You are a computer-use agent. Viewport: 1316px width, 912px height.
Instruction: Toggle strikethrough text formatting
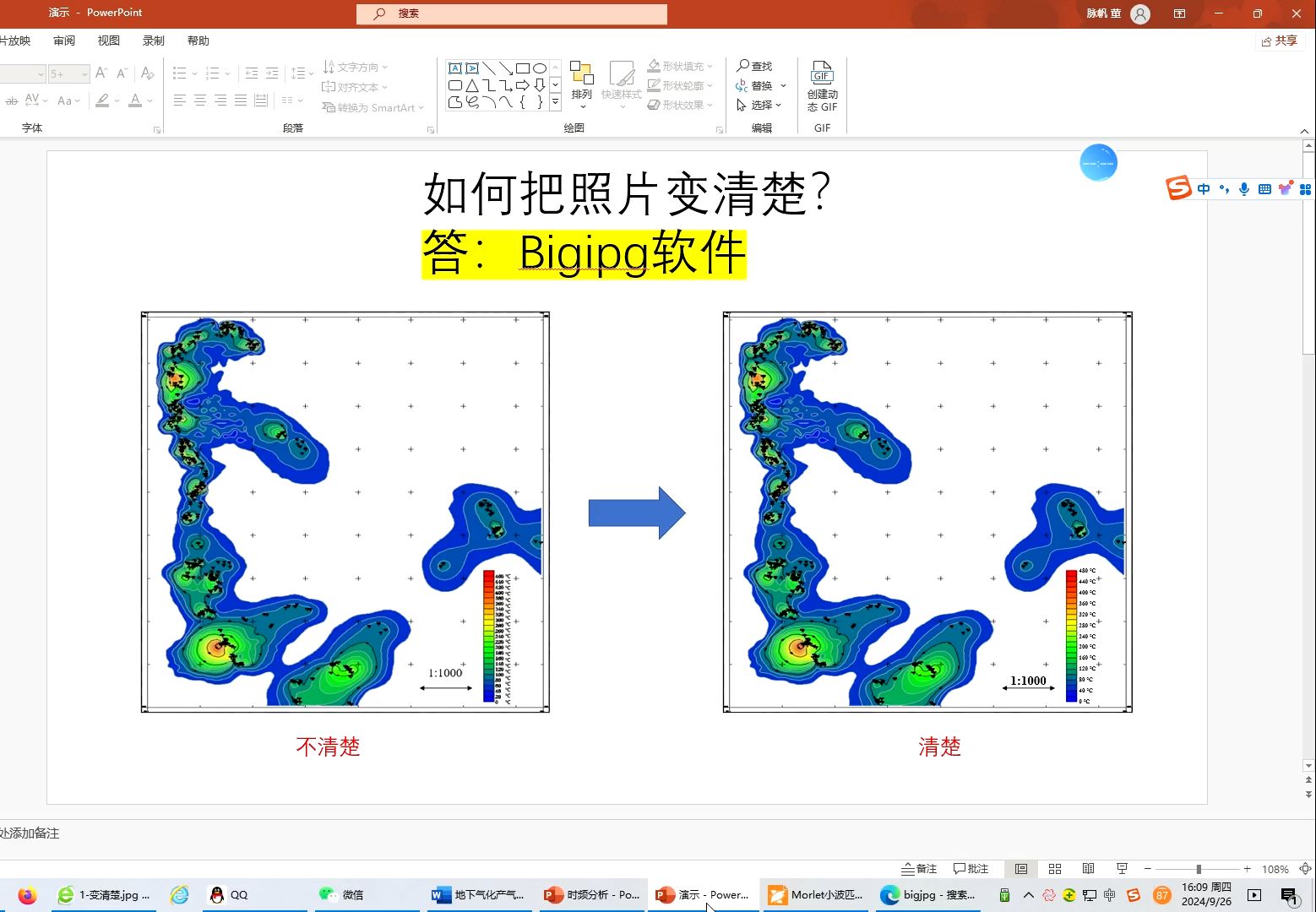[12, 100]
